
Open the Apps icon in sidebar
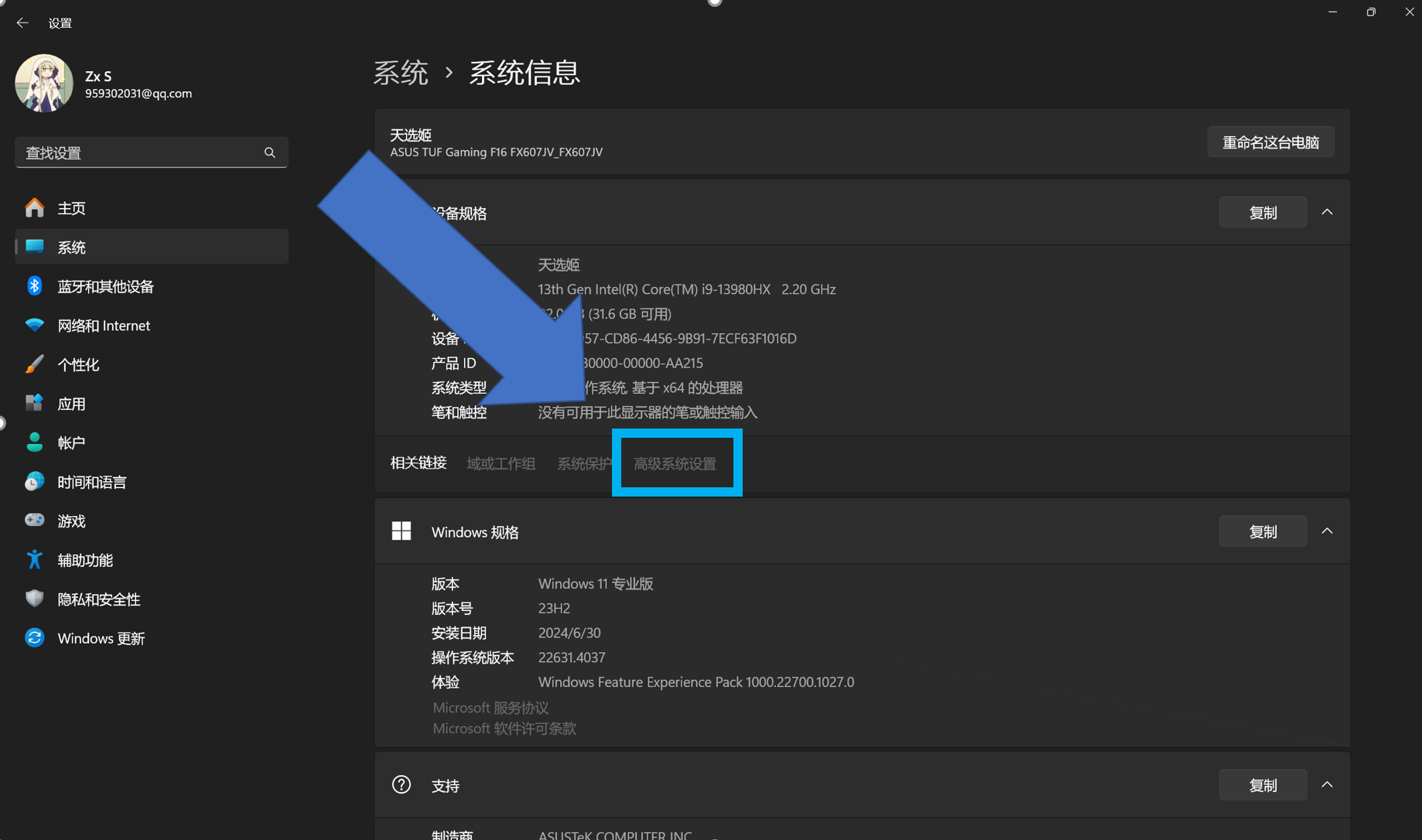[x=34, y=403]
